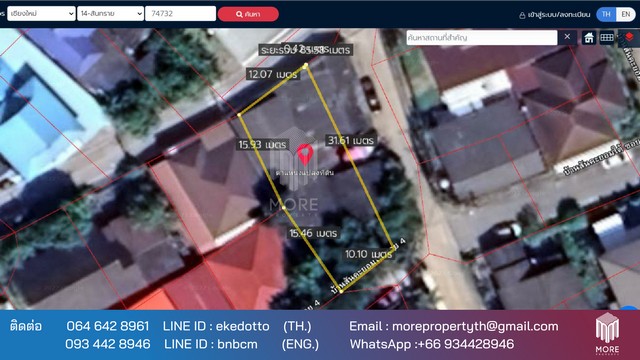This screenshot has height=360, width=640.
Task: Click the 12.07 เมตร boundary label
Action: pyautogui.click(x=273, y=74)
